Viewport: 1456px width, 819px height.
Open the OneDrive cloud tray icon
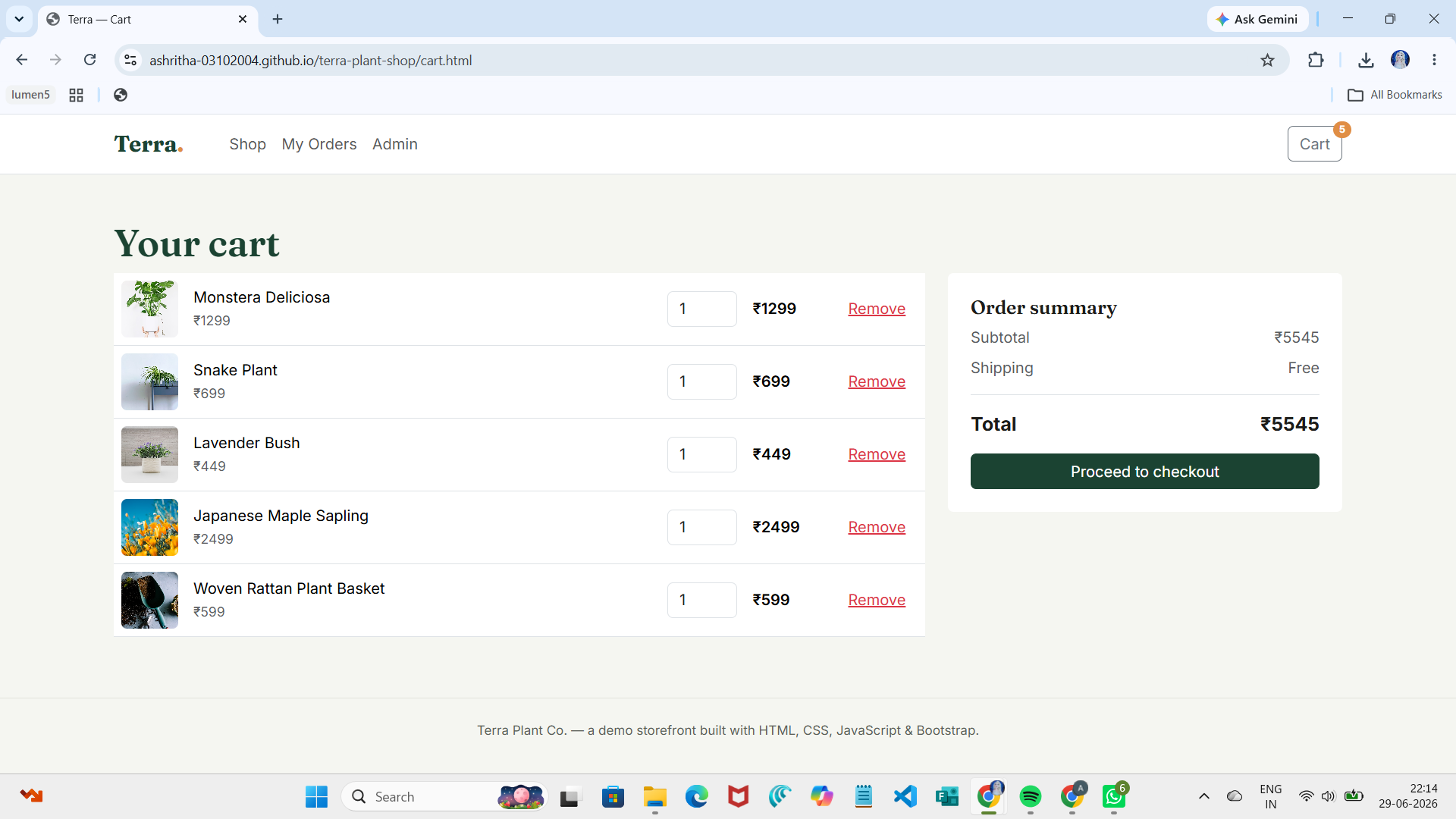click(x=1235, y=796)
